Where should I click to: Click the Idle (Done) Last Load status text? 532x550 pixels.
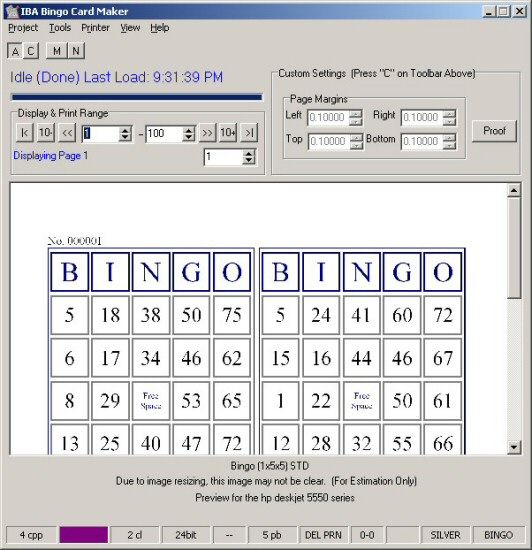(x=116, y=77)
